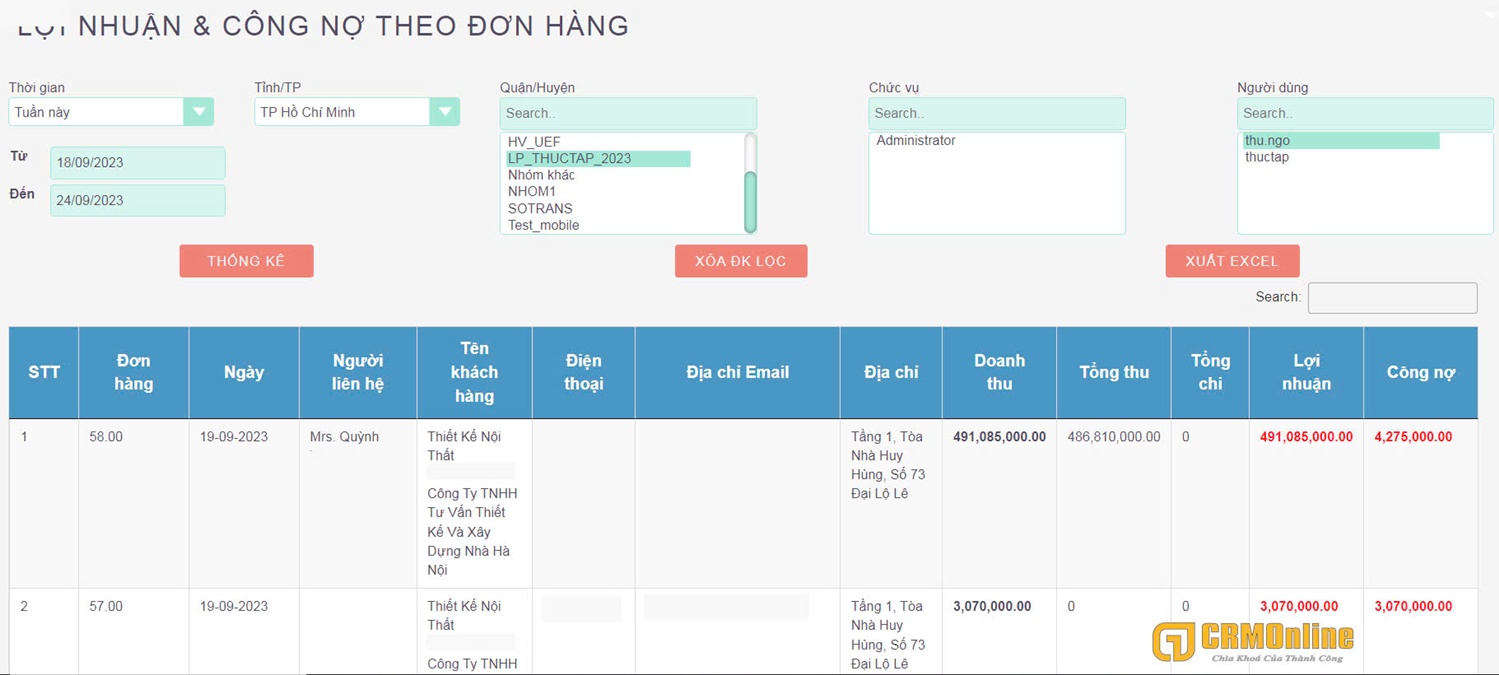Sort by the Doanh thu column header
1499x675 pixels.
pyautogui.click(x=999, y=372)
